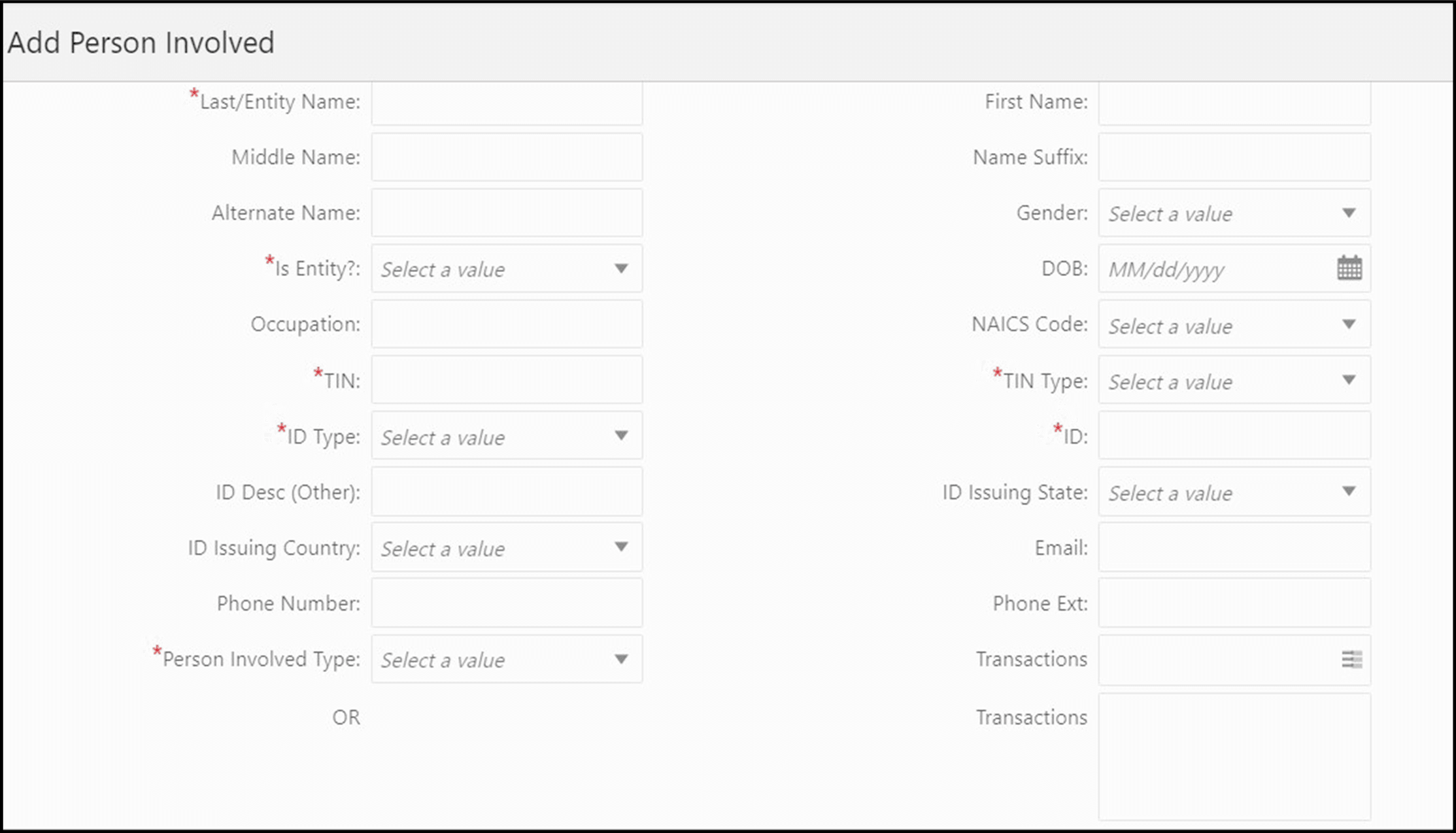Click the First Name input field

tap(1234, 102)
